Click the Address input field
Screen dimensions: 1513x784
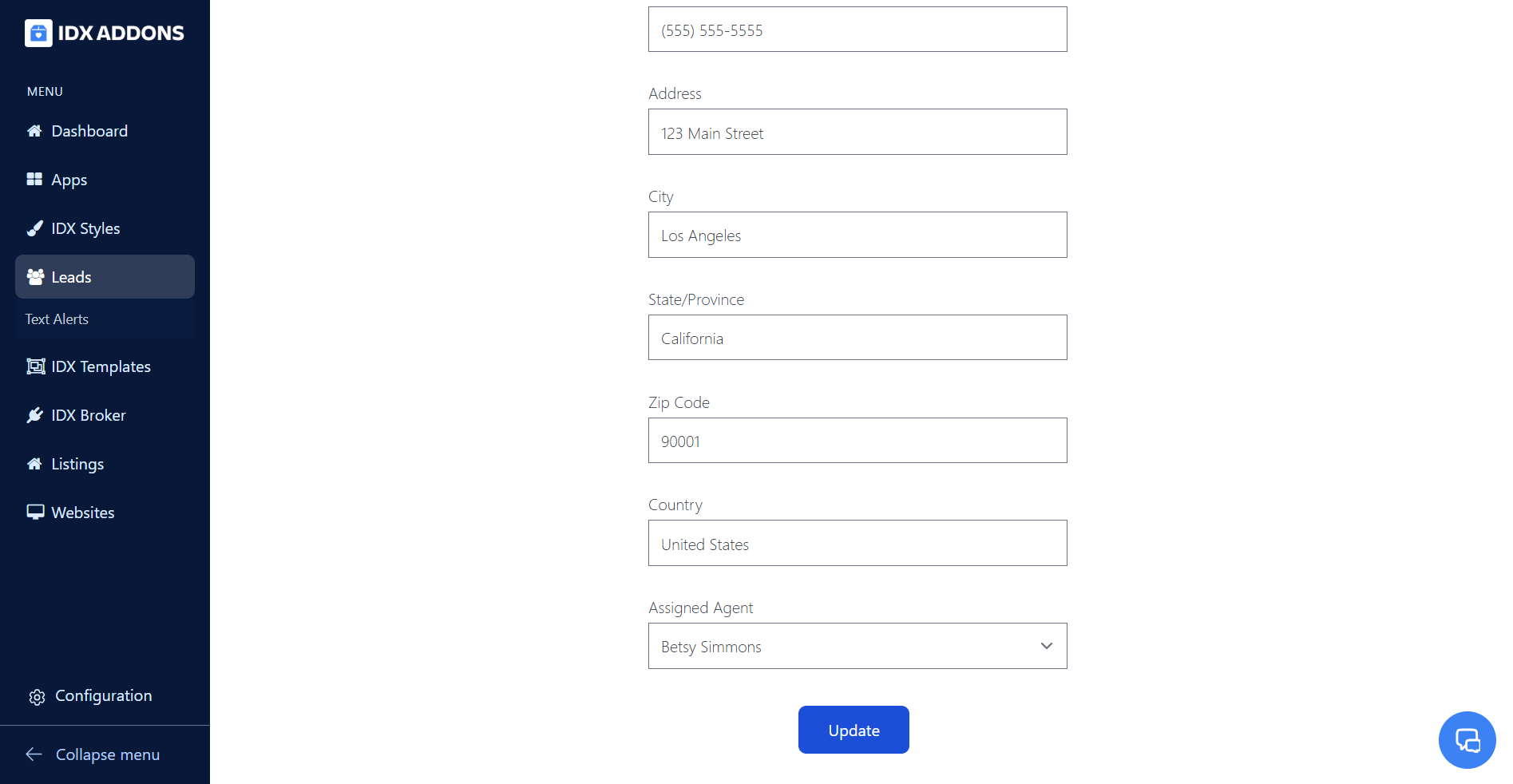(857, 133)
